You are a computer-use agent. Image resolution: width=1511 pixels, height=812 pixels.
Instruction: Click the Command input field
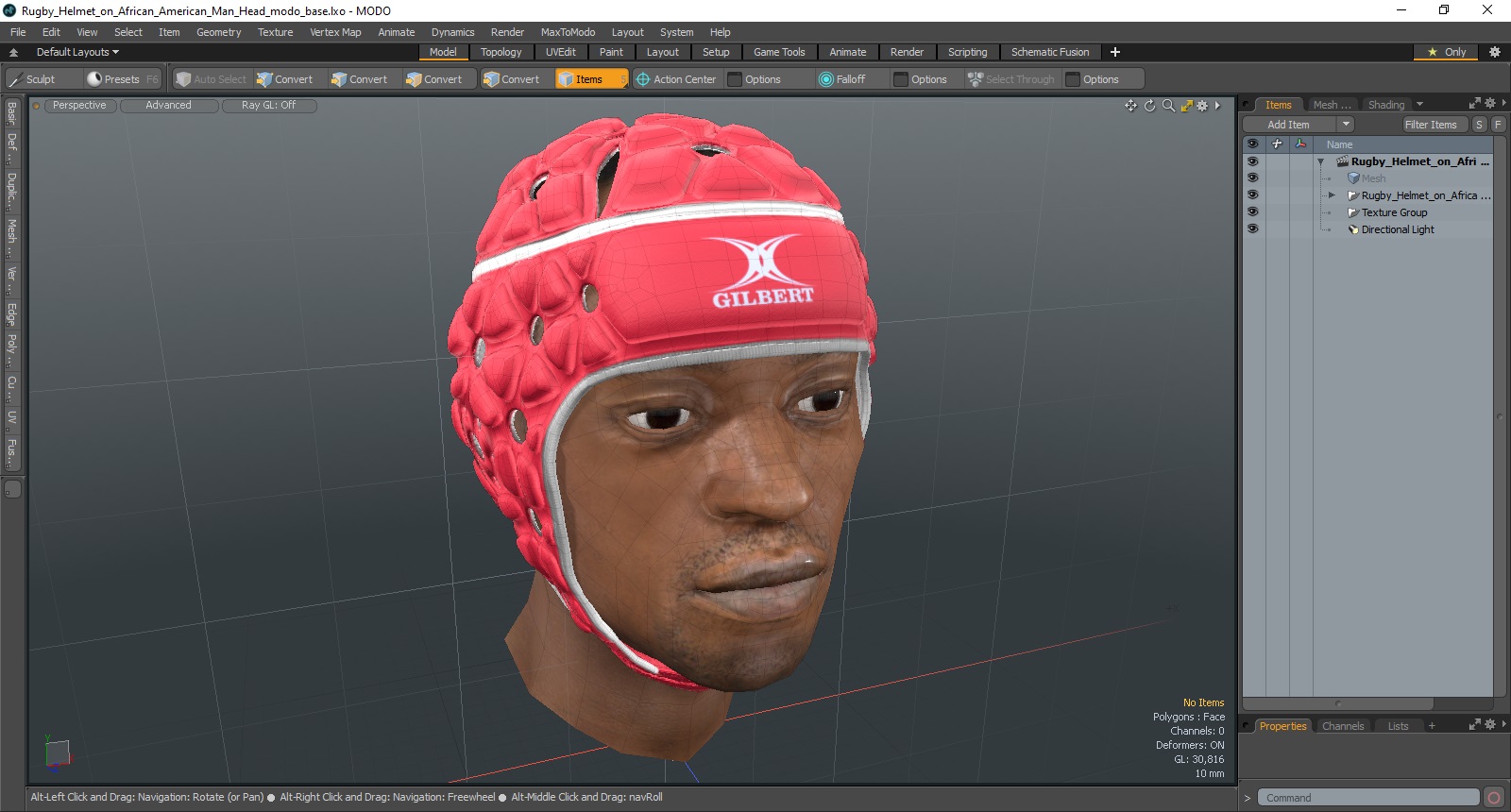pos(1367,798)
